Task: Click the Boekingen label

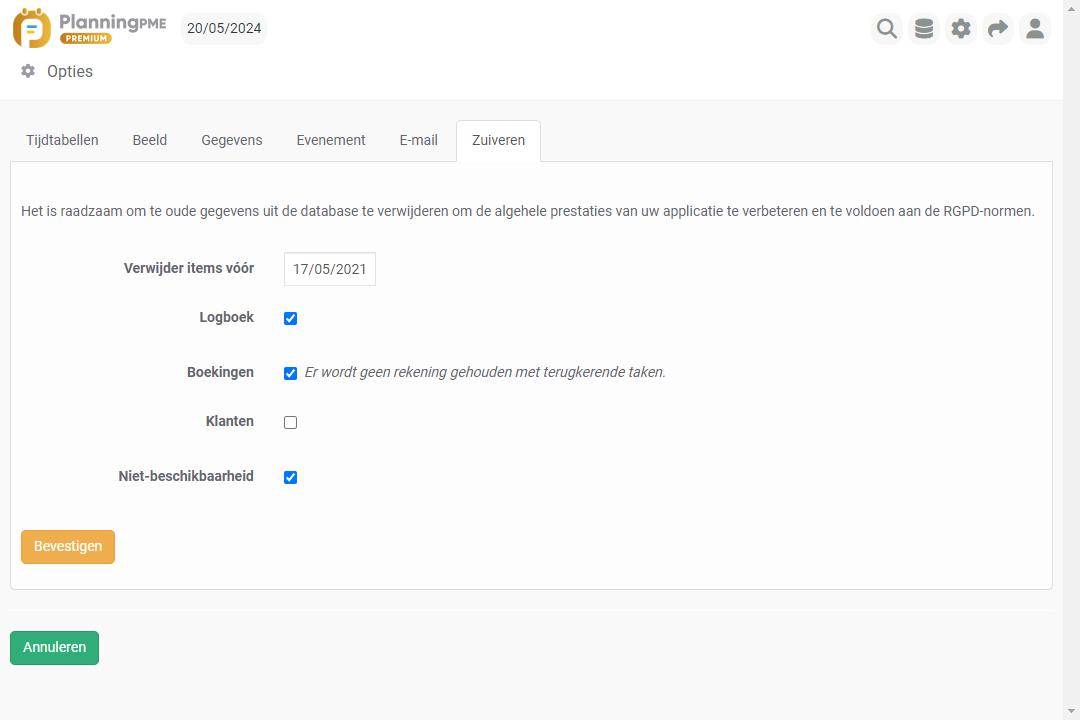Action: point(220,372)
